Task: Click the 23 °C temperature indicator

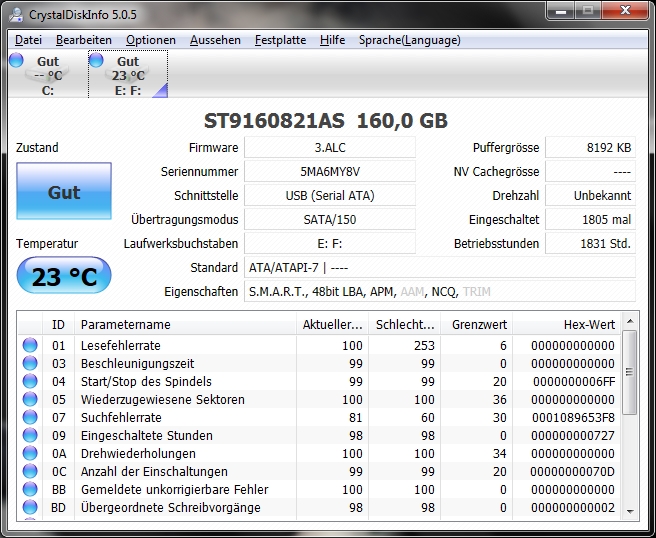Action: [64, 275]
